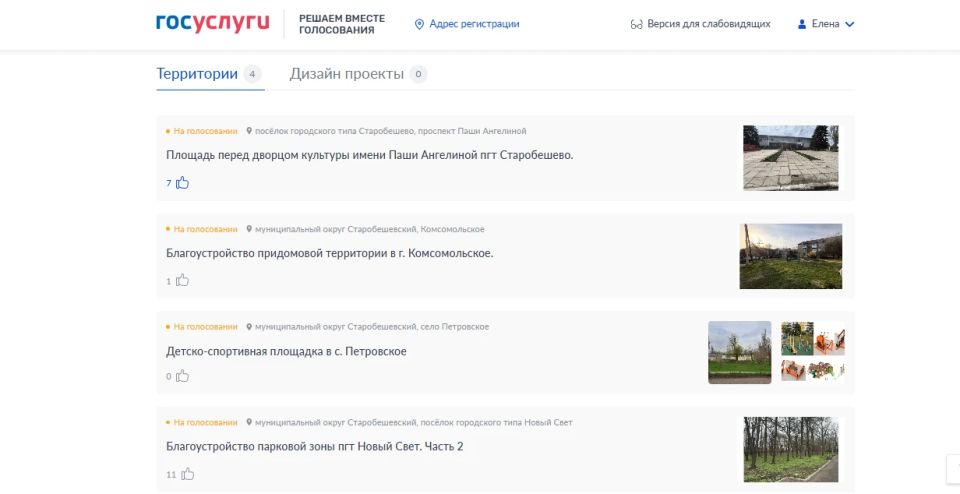Open Благоустройство парковой зоны пгт Новый Свет

[315, 447]
